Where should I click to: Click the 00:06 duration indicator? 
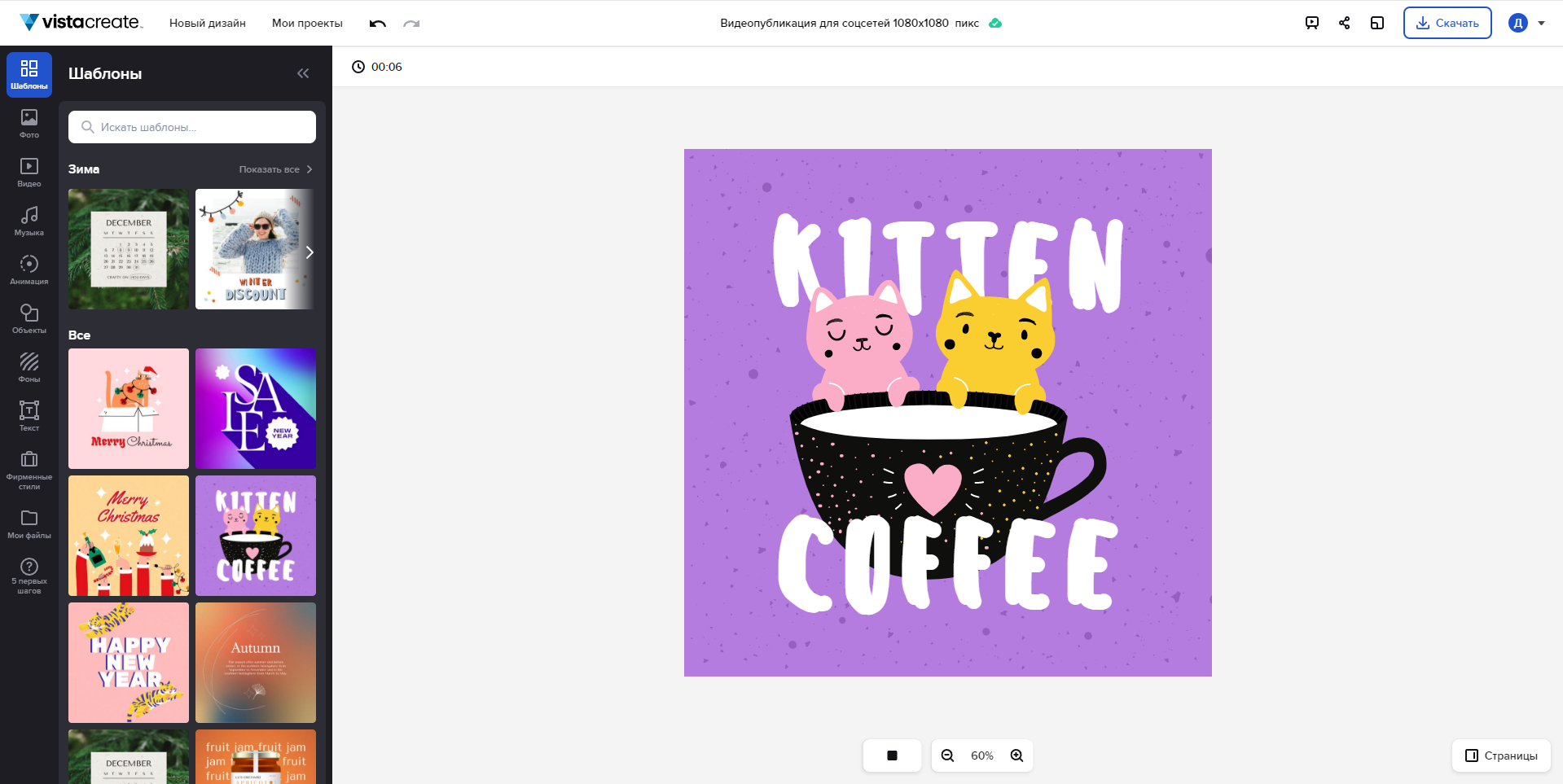[377, 67]
